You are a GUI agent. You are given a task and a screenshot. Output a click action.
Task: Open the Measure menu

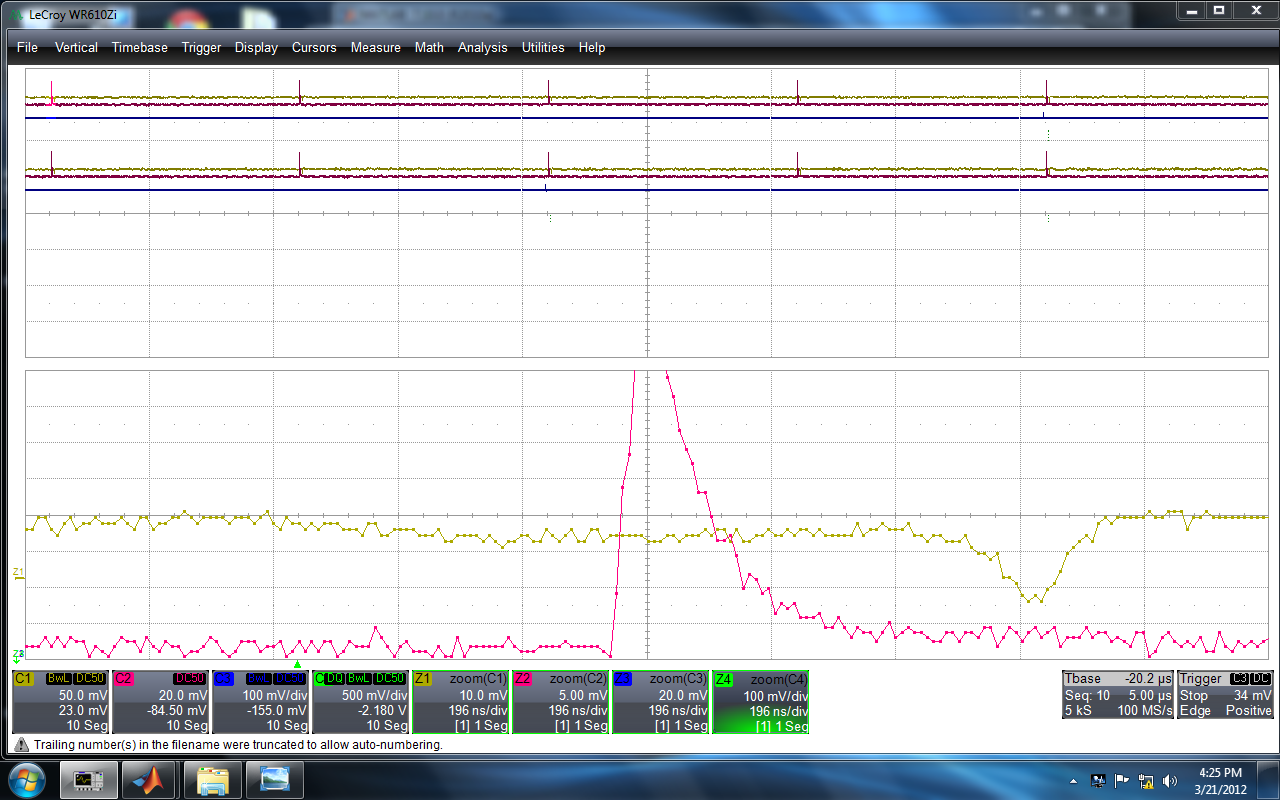tap(375, 48)
